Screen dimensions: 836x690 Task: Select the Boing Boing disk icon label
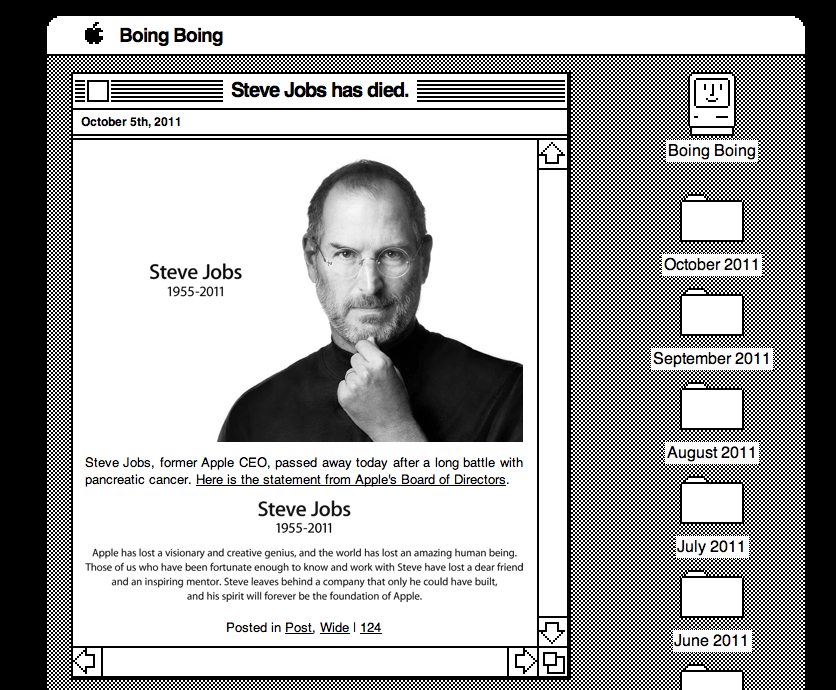coord(712,149)
